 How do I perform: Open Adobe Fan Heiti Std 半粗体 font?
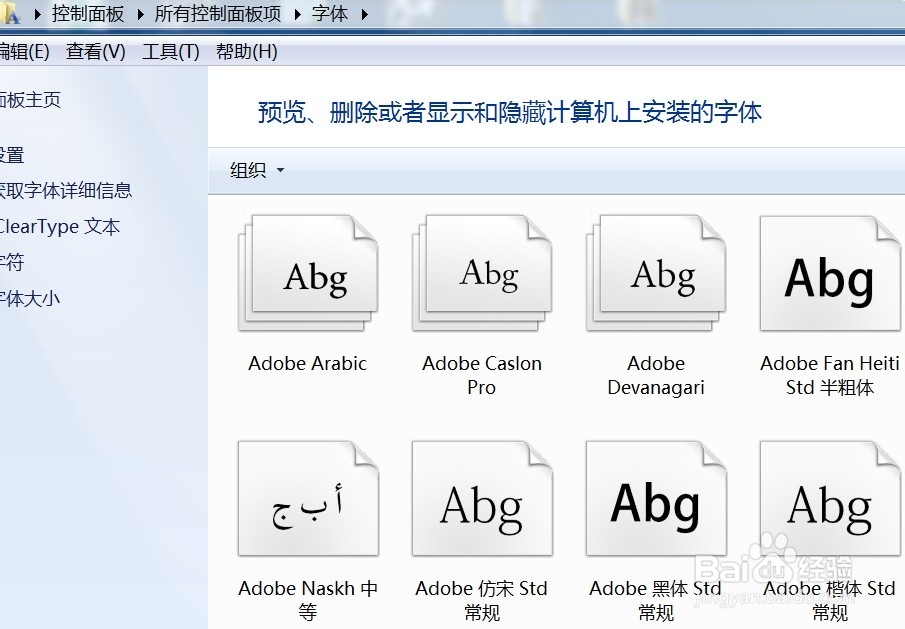click(829, 272)
